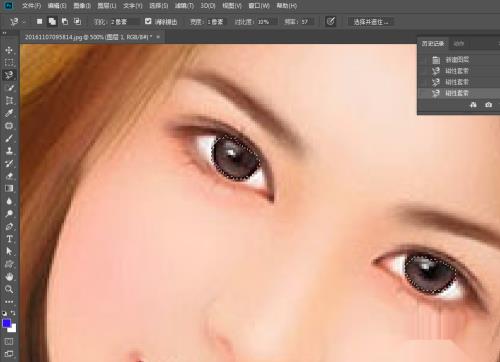Create a new snapshot with camera icon
500x362 pixels.
[x=488, y=105]
